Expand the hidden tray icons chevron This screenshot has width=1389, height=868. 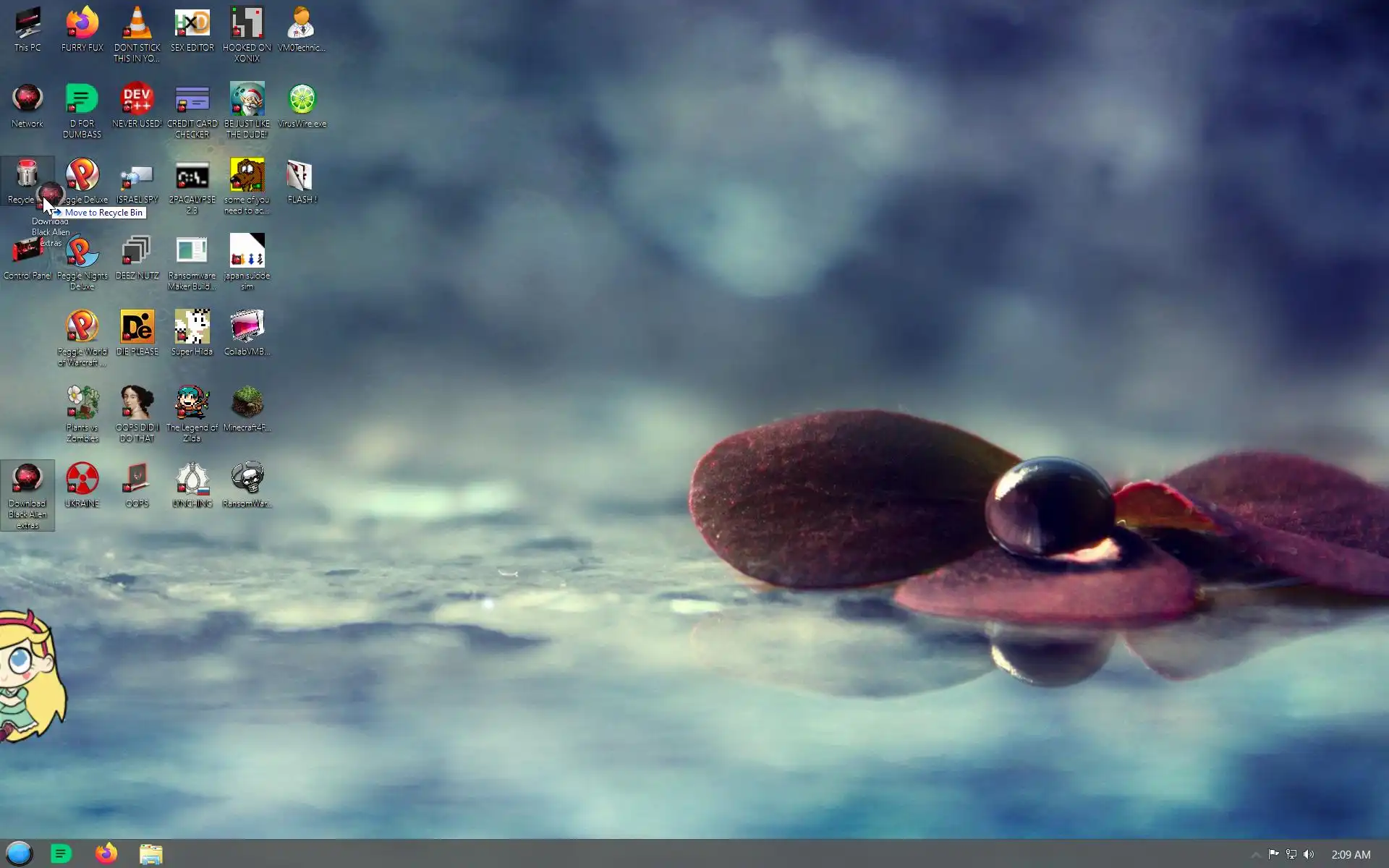(1256, 854)
